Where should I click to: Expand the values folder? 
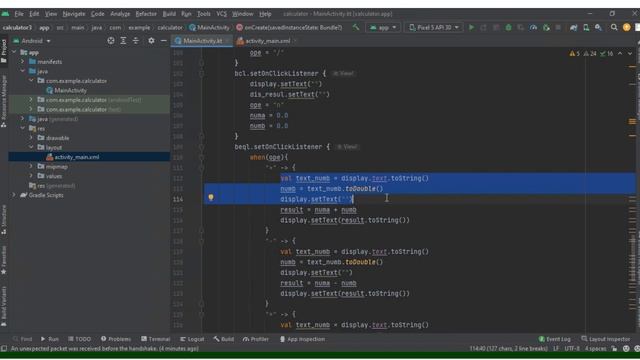coord(31,176)
